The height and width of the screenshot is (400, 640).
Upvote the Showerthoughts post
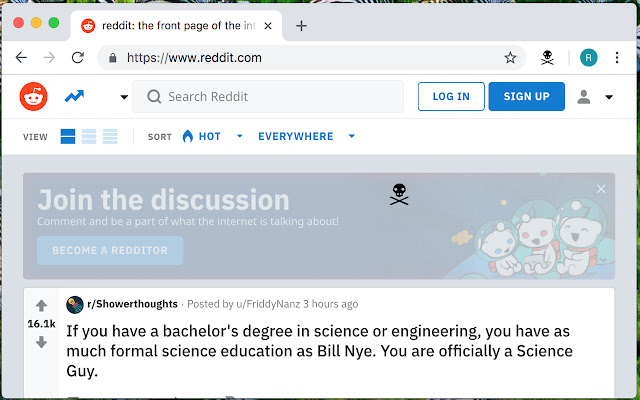(x=41, y=305)
